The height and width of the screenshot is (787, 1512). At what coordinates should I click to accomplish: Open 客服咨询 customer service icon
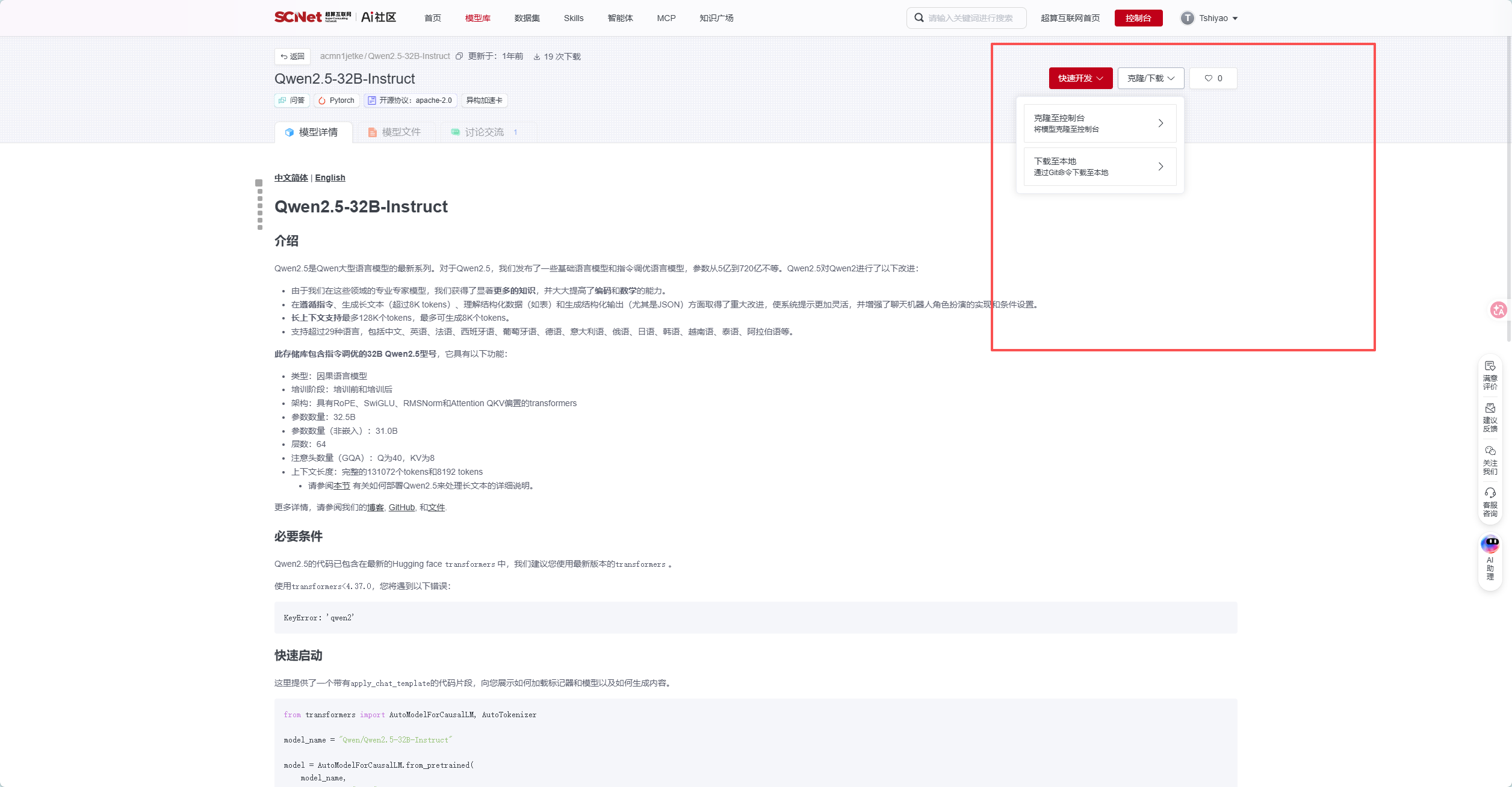[x=1490, y=502]
